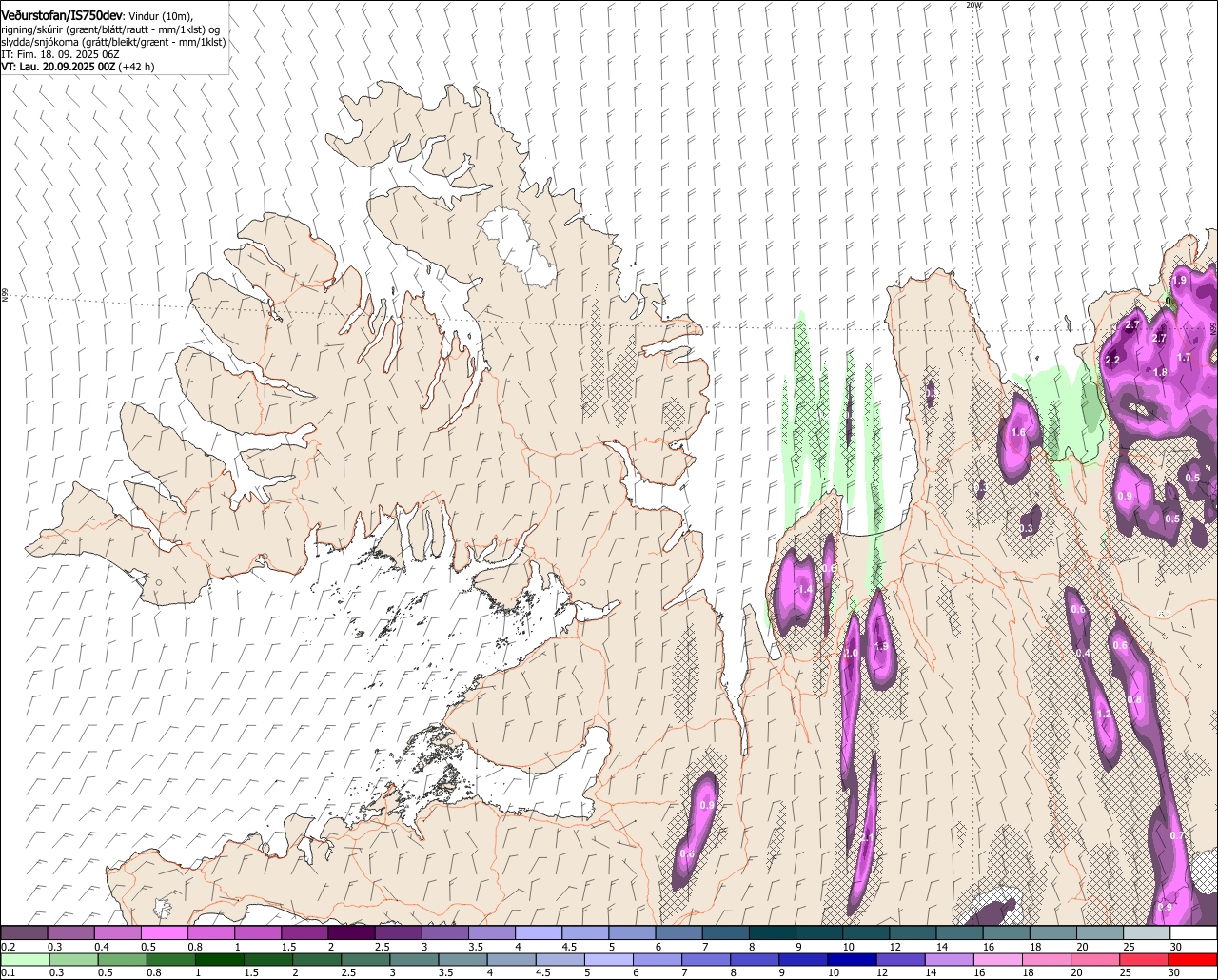The height and width of the screenshot is (980, 1218).
Task: Click the 'VT: Lau. 20.09.2025 00Z' valid time
Action: tap(58, 67)
